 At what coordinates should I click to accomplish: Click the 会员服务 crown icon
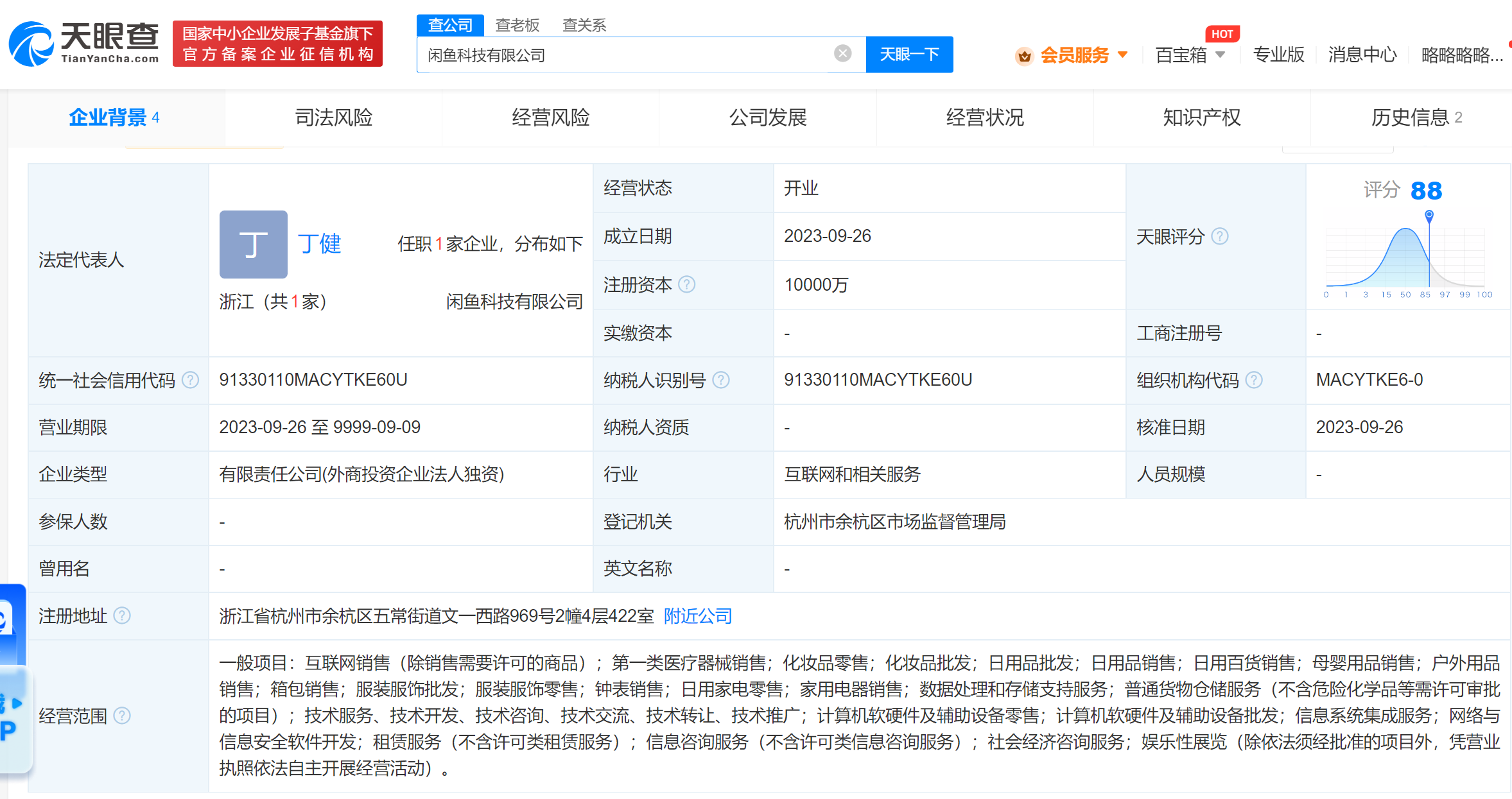click(x=1024, y=56)
